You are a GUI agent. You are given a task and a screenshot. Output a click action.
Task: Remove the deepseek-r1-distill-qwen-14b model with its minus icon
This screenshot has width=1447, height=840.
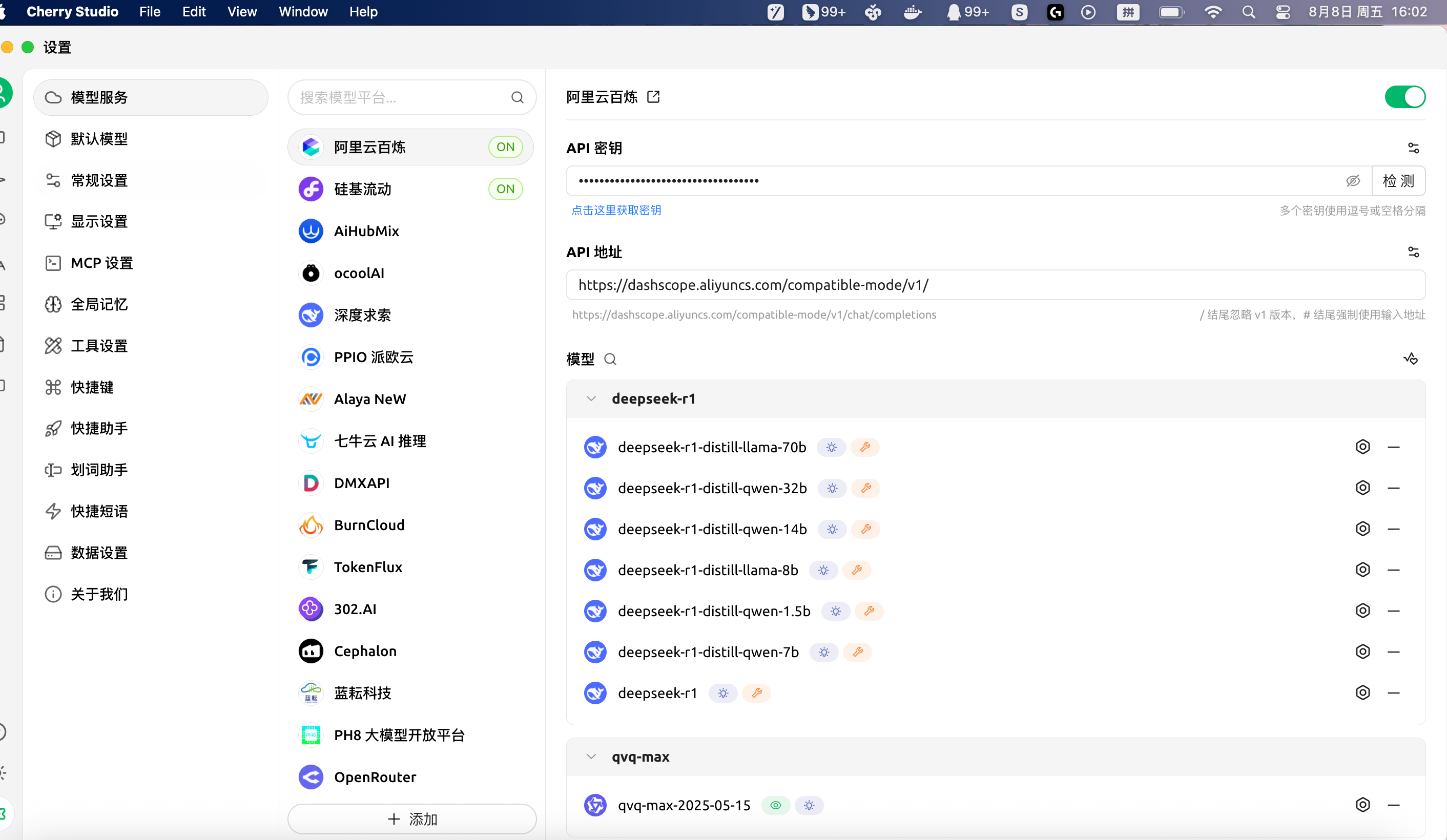[x=1393, y=529]
